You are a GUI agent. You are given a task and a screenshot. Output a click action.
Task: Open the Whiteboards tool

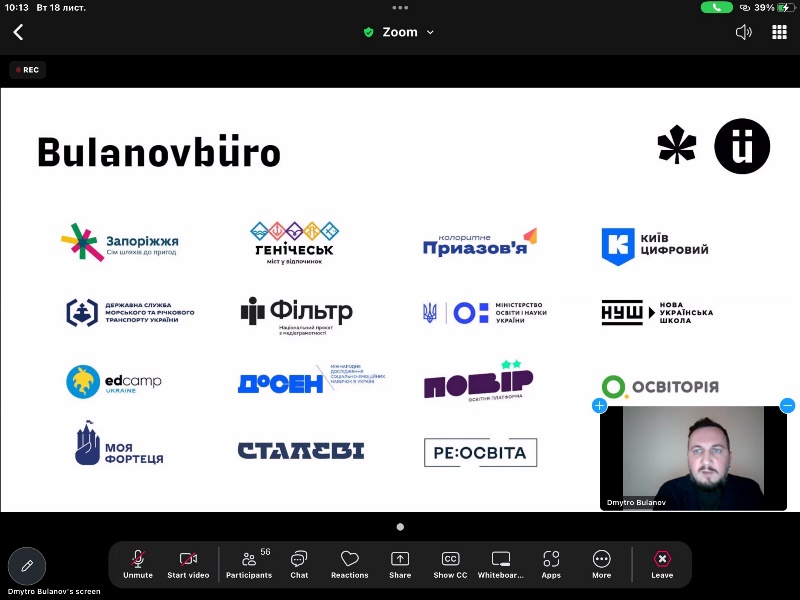(501, 564)
